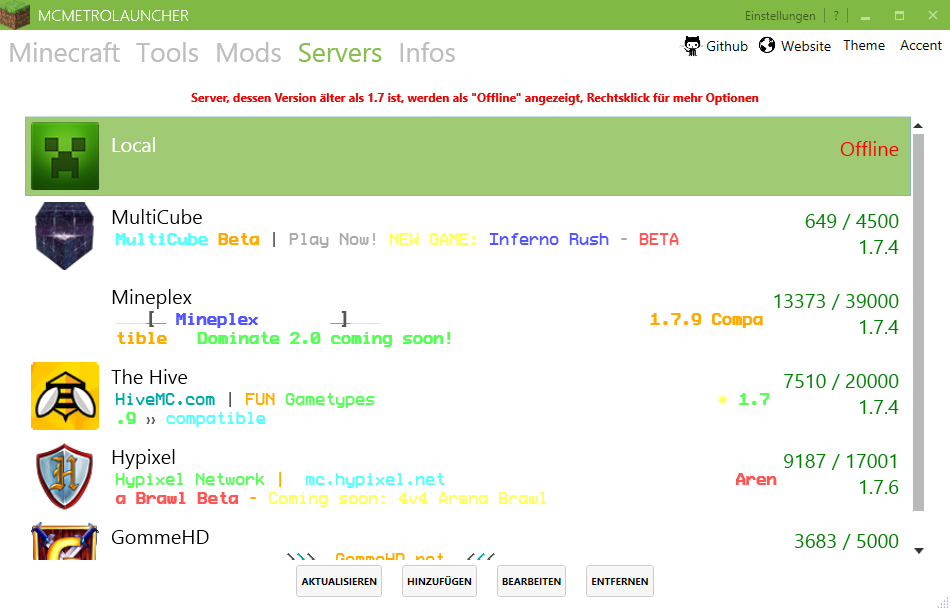Click the GommeHD server icon
Screen dimensions: 950x610
[x=64, y=545]
